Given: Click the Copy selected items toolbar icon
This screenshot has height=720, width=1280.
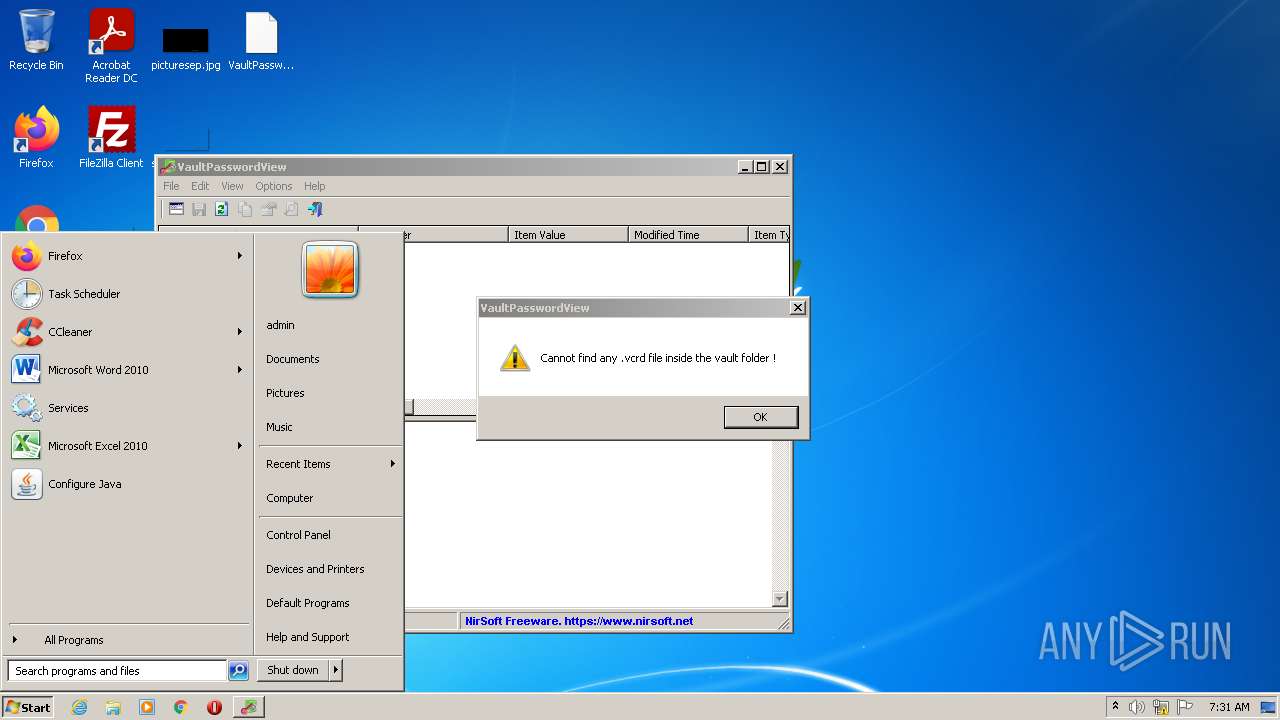Looking at the screenshot, I should pos(245,209).
